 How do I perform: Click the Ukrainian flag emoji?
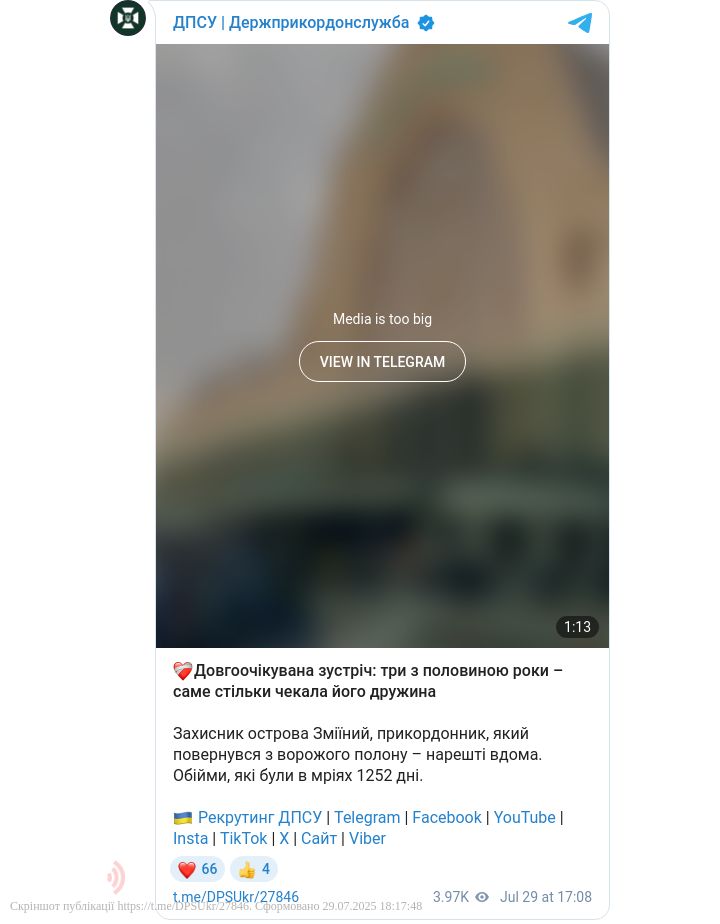[x=183, y=818]
